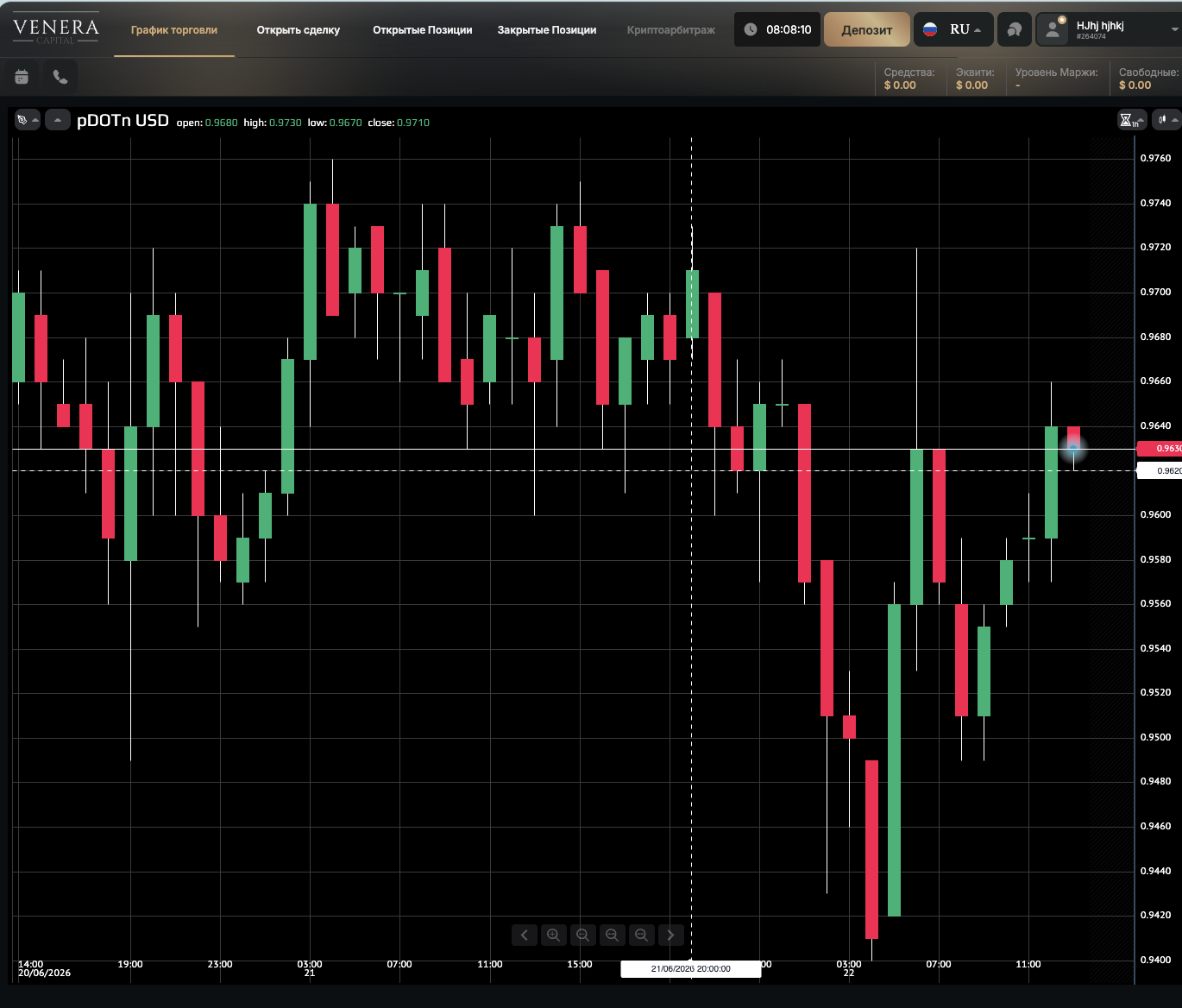The image size is (1182, 1008).
Task: Click the 0.9760 price axis label
Action: (x=1156, y=159)
